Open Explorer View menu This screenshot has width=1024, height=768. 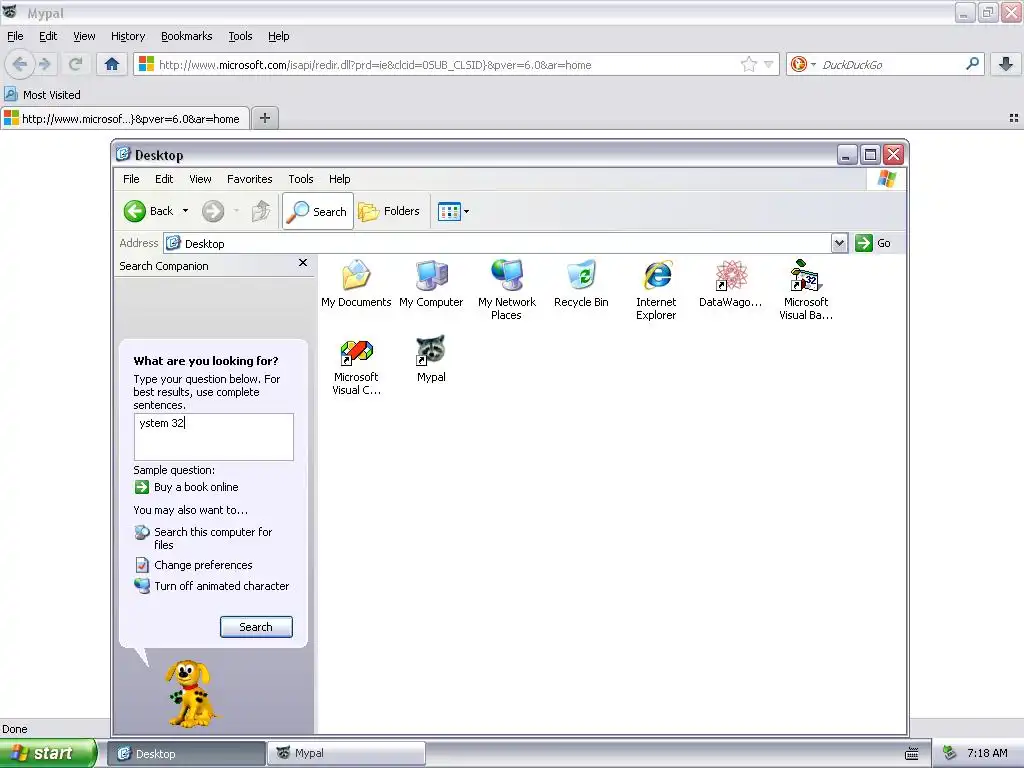200,179
